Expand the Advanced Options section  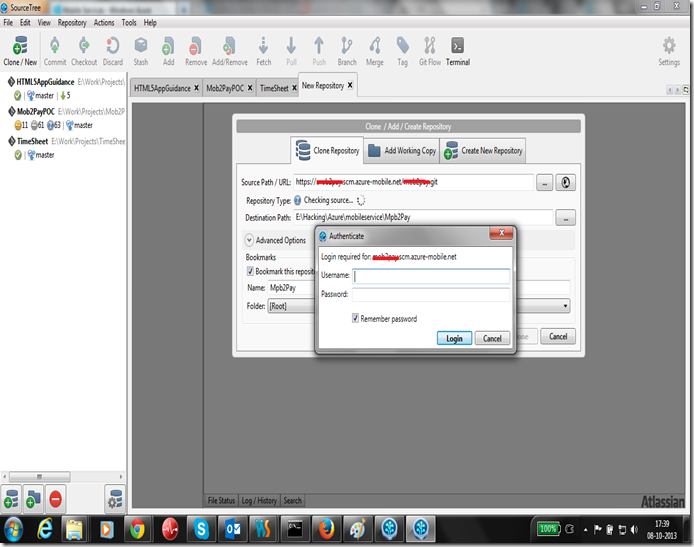[x=249, y=240]
